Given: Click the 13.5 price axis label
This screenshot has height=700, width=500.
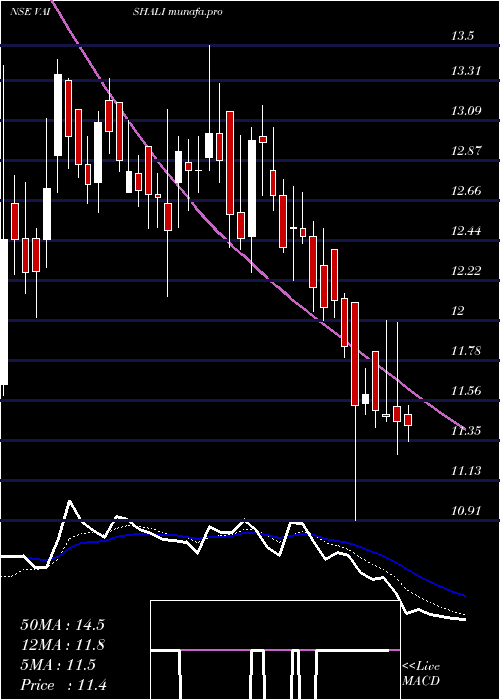Looking at the screenshot, I should click(x=462, y=37).
